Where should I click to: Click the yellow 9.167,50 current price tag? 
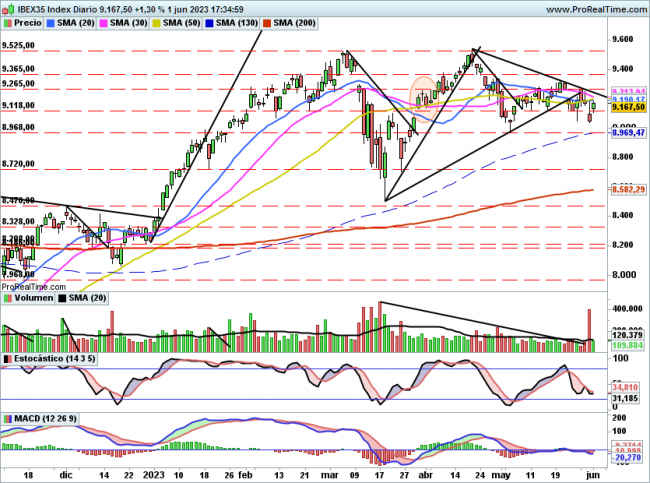point(628,107)
